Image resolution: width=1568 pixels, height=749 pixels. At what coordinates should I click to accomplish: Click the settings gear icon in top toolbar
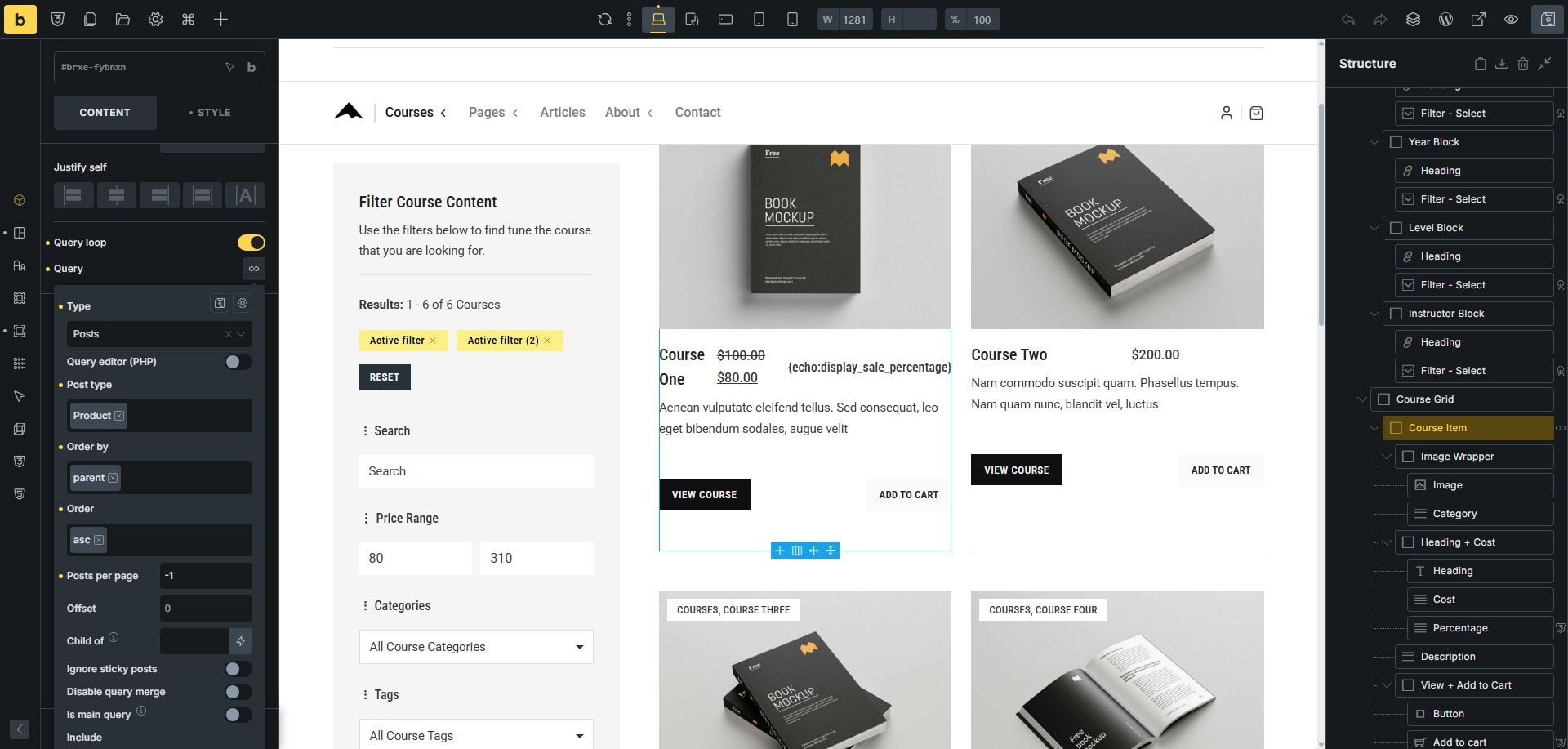click(x=155, y=20)
